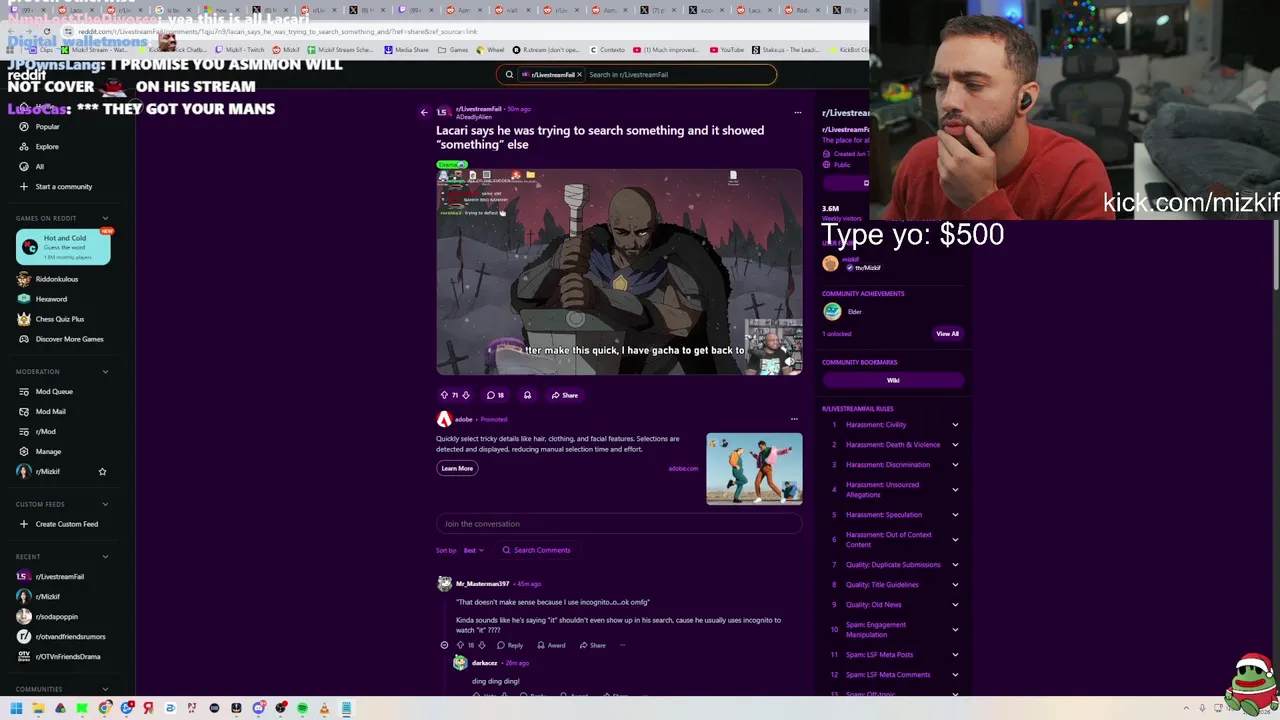Open All in the Reddit sidebar
The height and width of the screenshot is (720, 1280).
(x=39, y=167)
